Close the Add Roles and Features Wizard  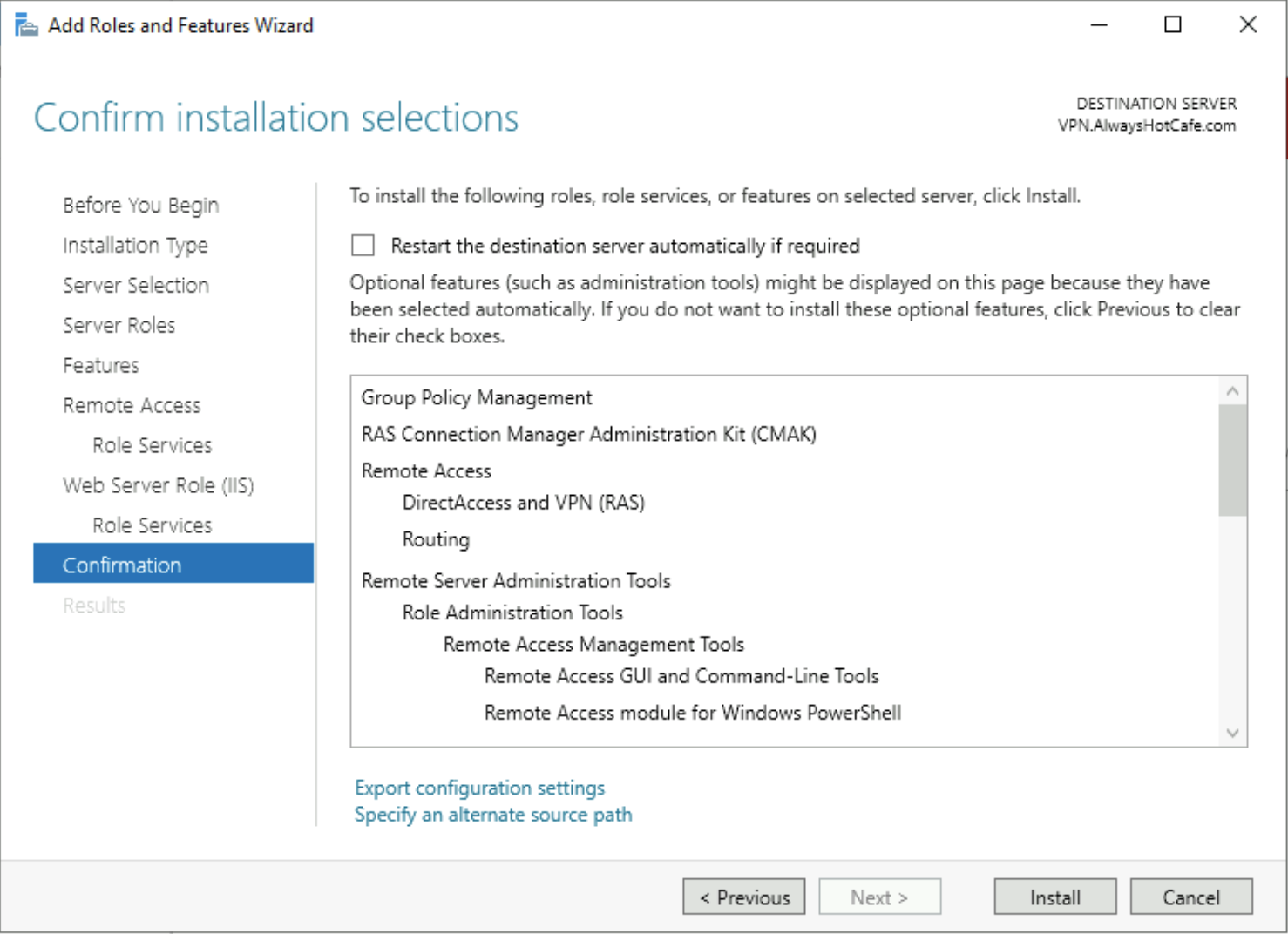(x=1247, y=25)
